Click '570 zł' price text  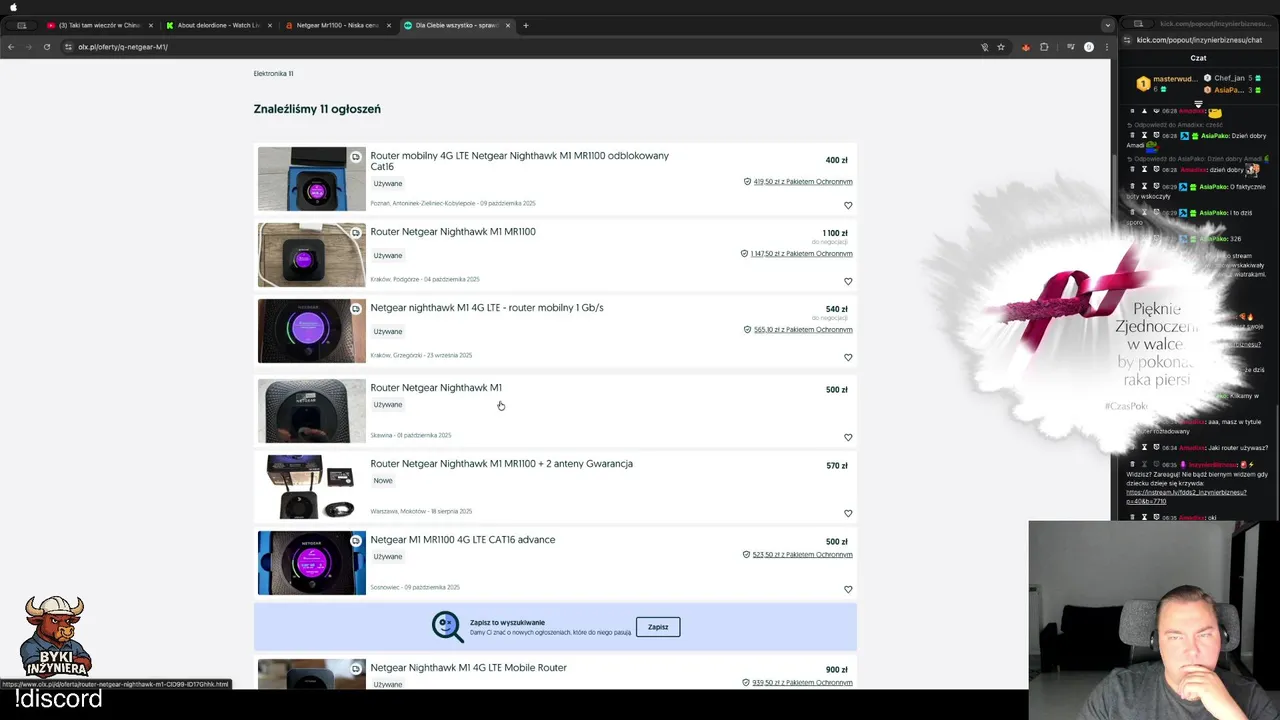[837, 466]
